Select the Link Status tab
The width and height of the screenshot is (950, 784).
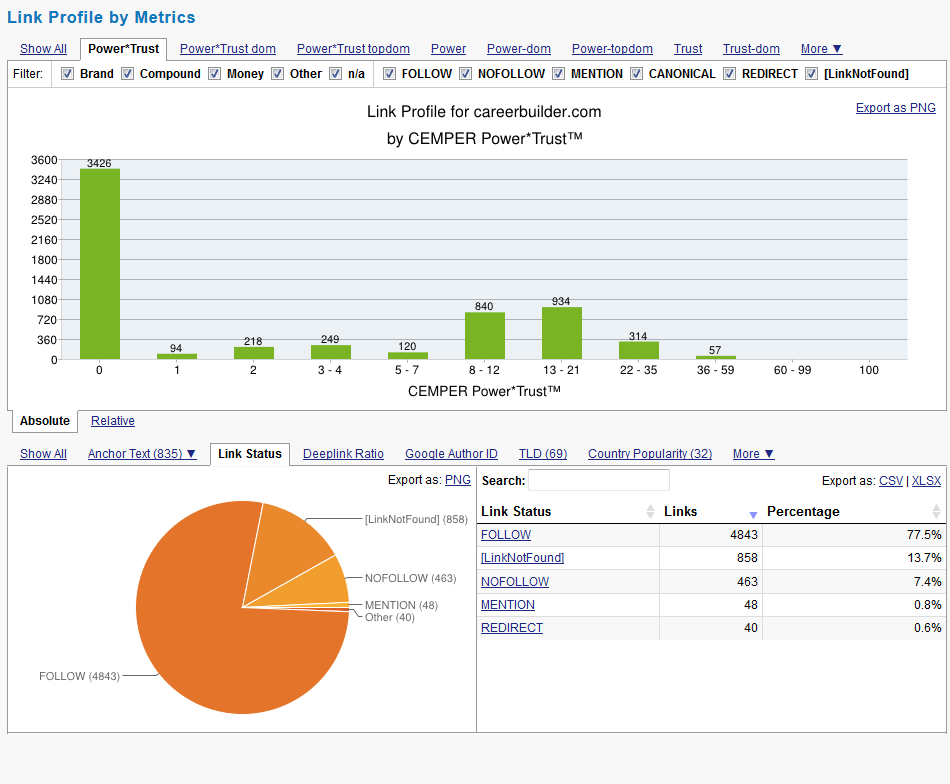tap(250, 454)
